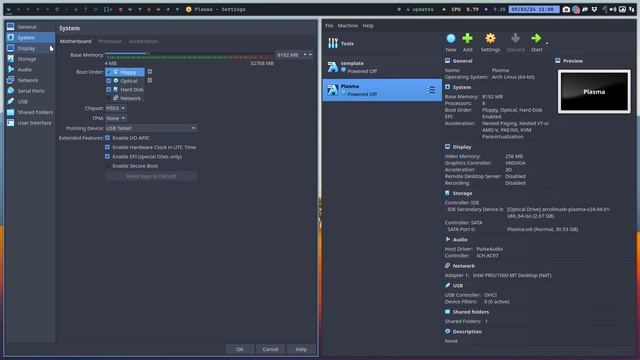This screenshot has width=640, height=360.
Task: Open TPM dropdown
Action: (116, 118)
